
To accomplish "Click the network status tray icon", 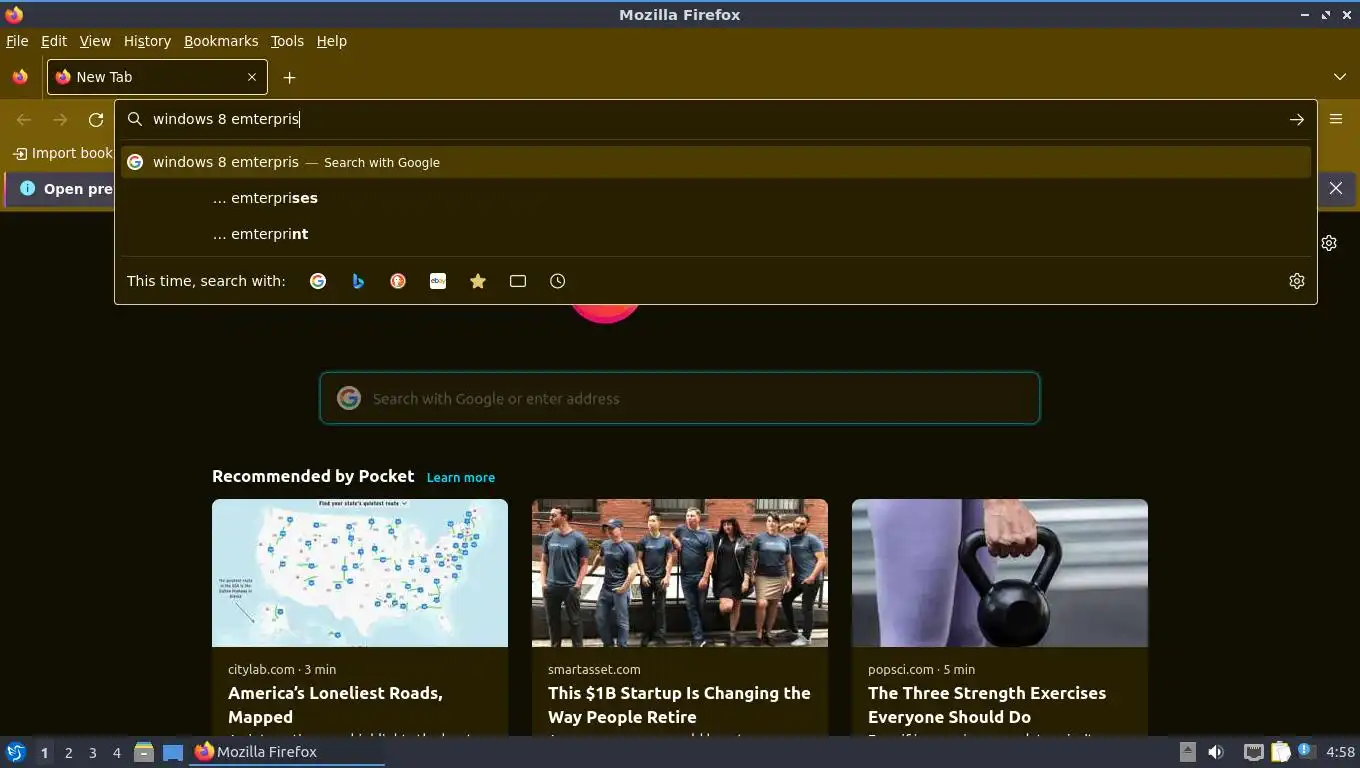I will [1253, 752].
